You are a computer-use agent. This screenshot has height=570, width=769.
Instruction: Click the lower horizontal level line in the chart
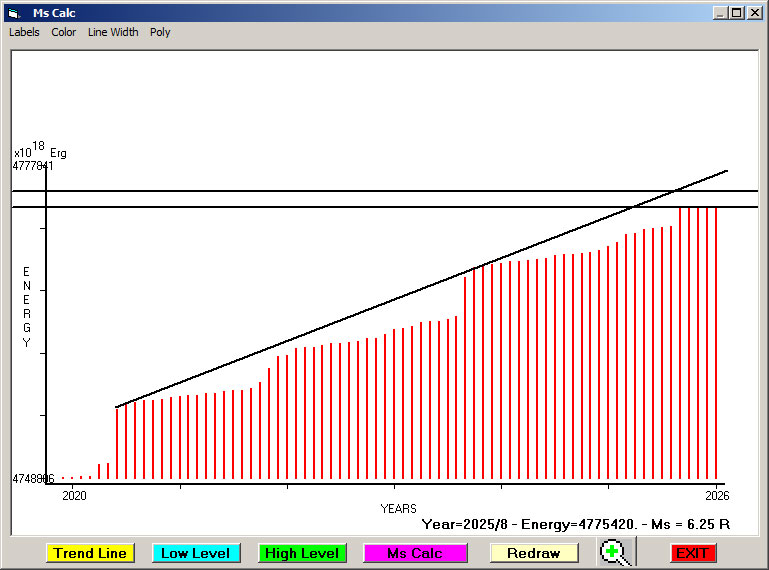[300, 207]
